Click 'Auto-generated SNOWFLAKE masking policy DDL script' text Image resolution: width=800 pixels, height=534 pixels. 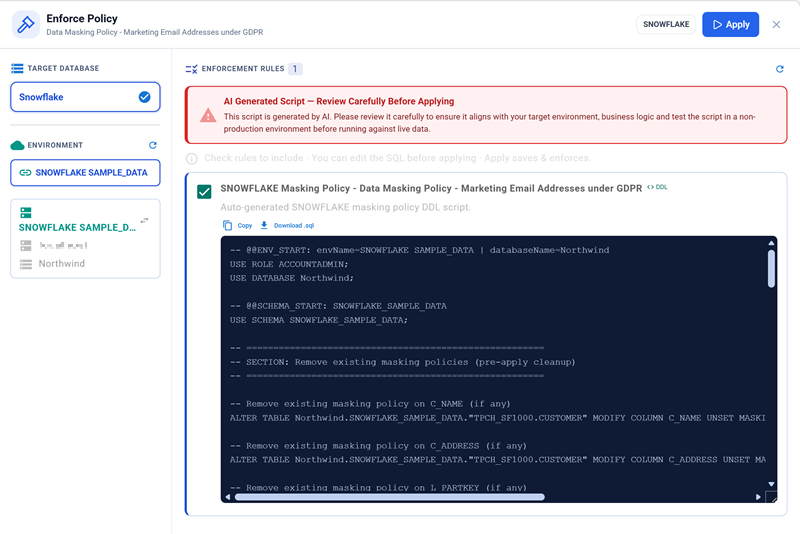[345, 207]
